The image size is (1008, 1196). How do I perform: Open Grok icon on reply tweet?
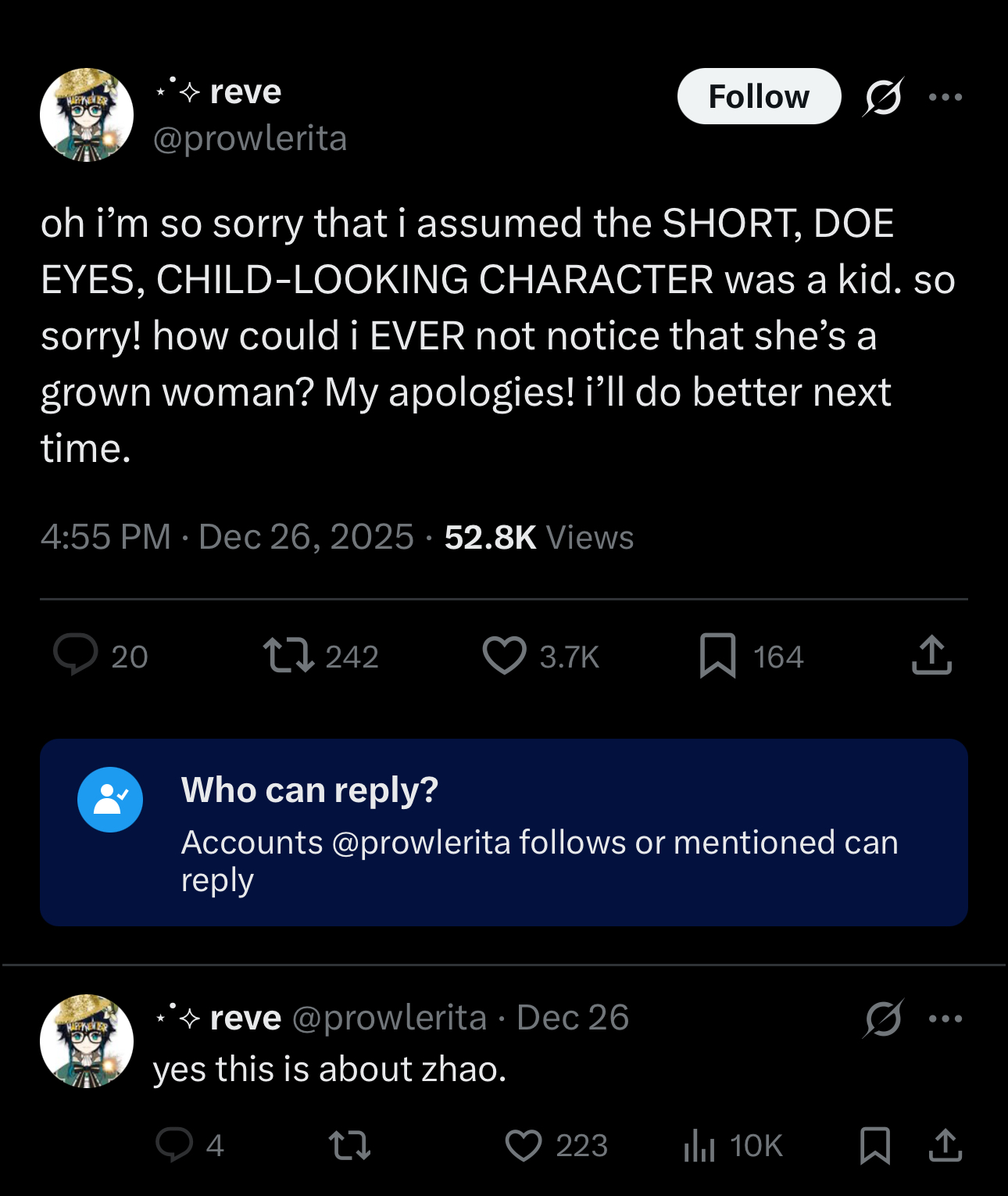tap(883, 1019)
